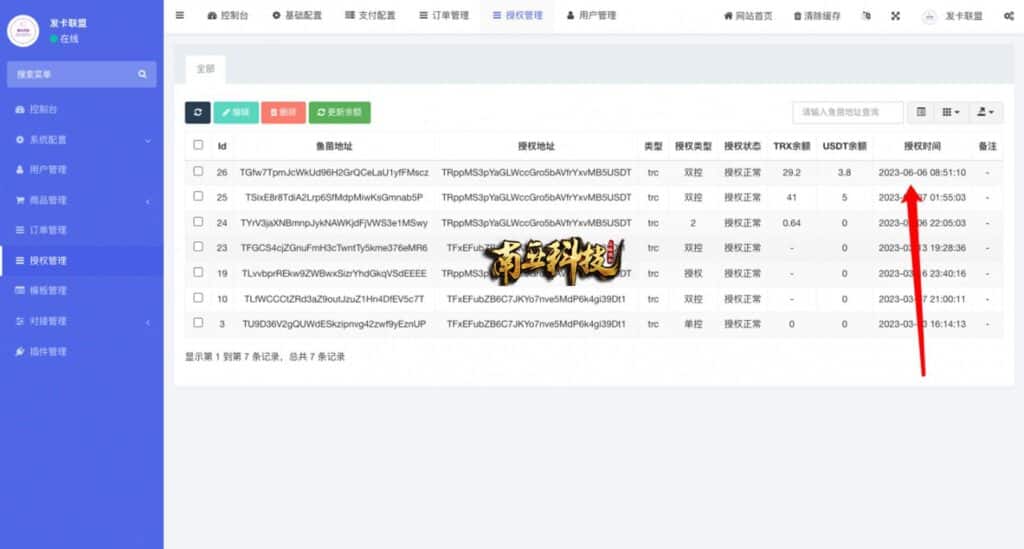Viewport: 1024px width, 549px height.
Task: Tick the checkbox for row Id 10
Action: 198,298
